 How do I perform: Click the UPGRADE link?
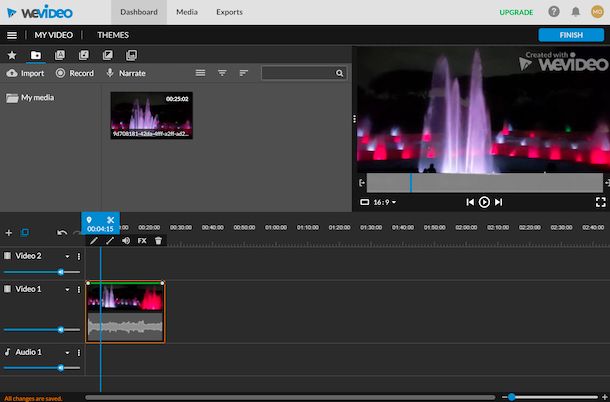tap(516, 12)
